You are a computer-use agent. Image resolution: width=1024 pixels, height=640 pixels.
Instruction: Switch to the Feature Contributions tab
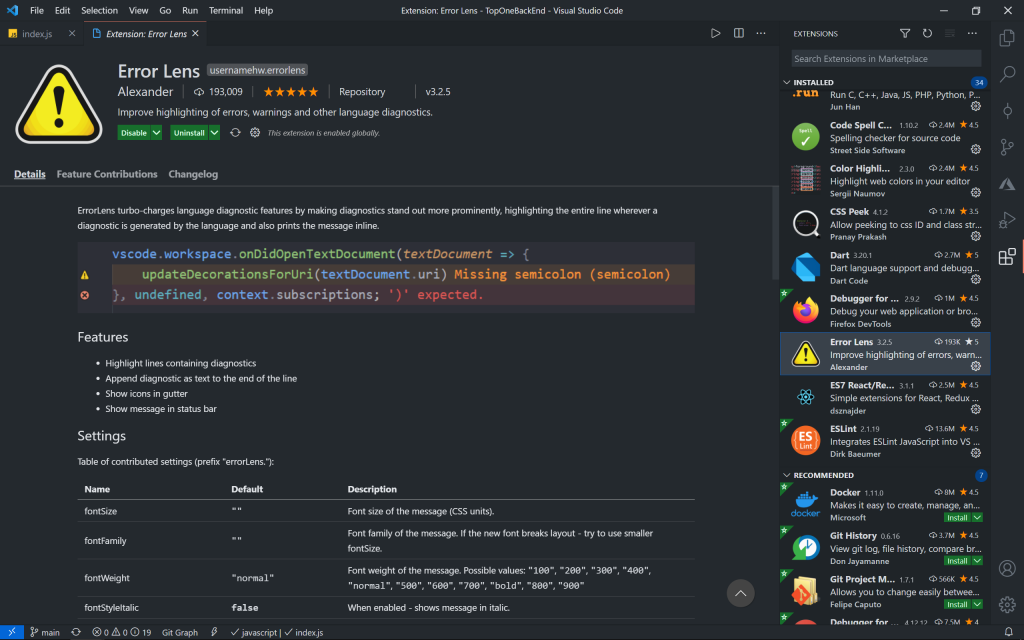pos(107,174)
